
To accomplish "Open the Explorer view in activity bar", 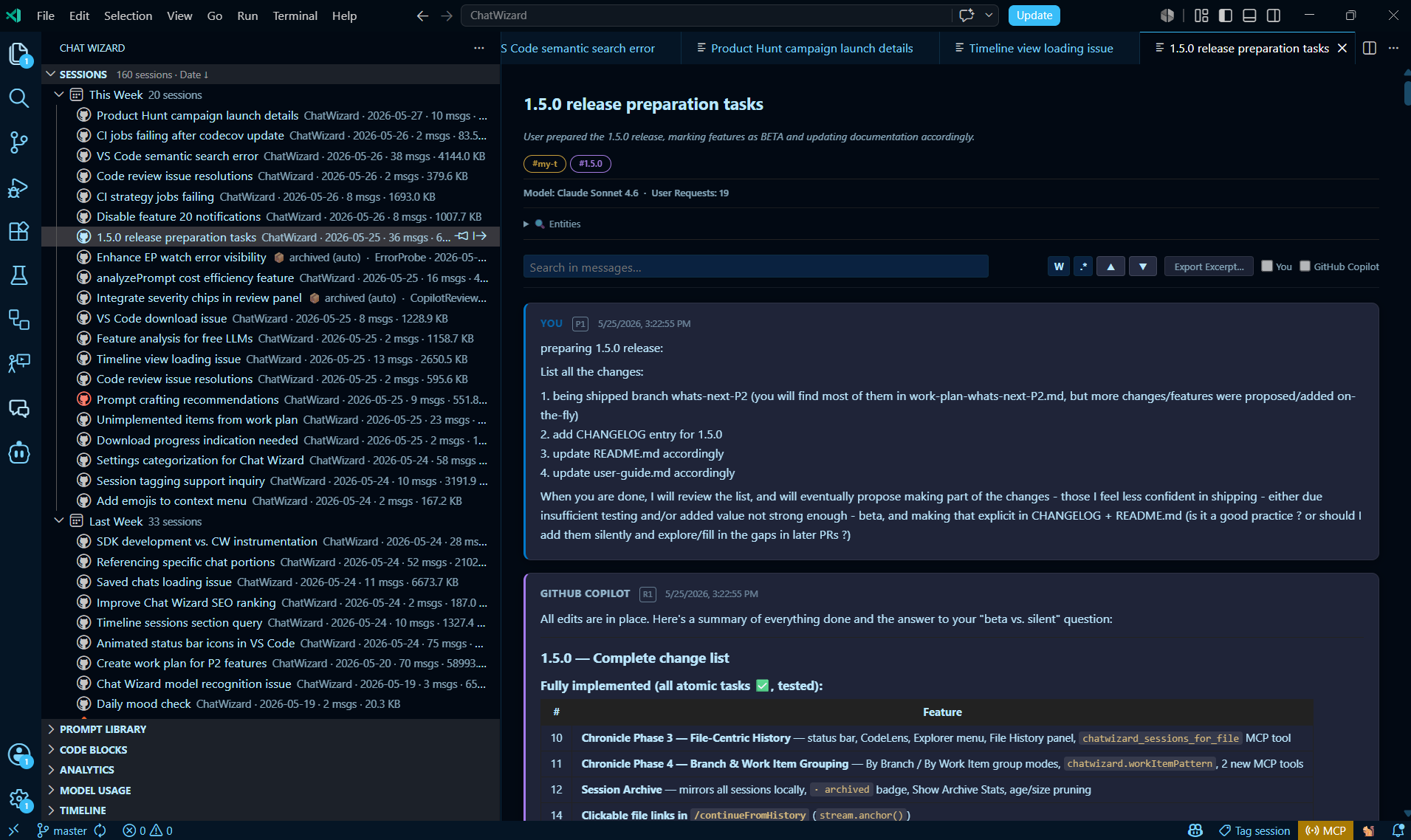I will tap(19, 54).
